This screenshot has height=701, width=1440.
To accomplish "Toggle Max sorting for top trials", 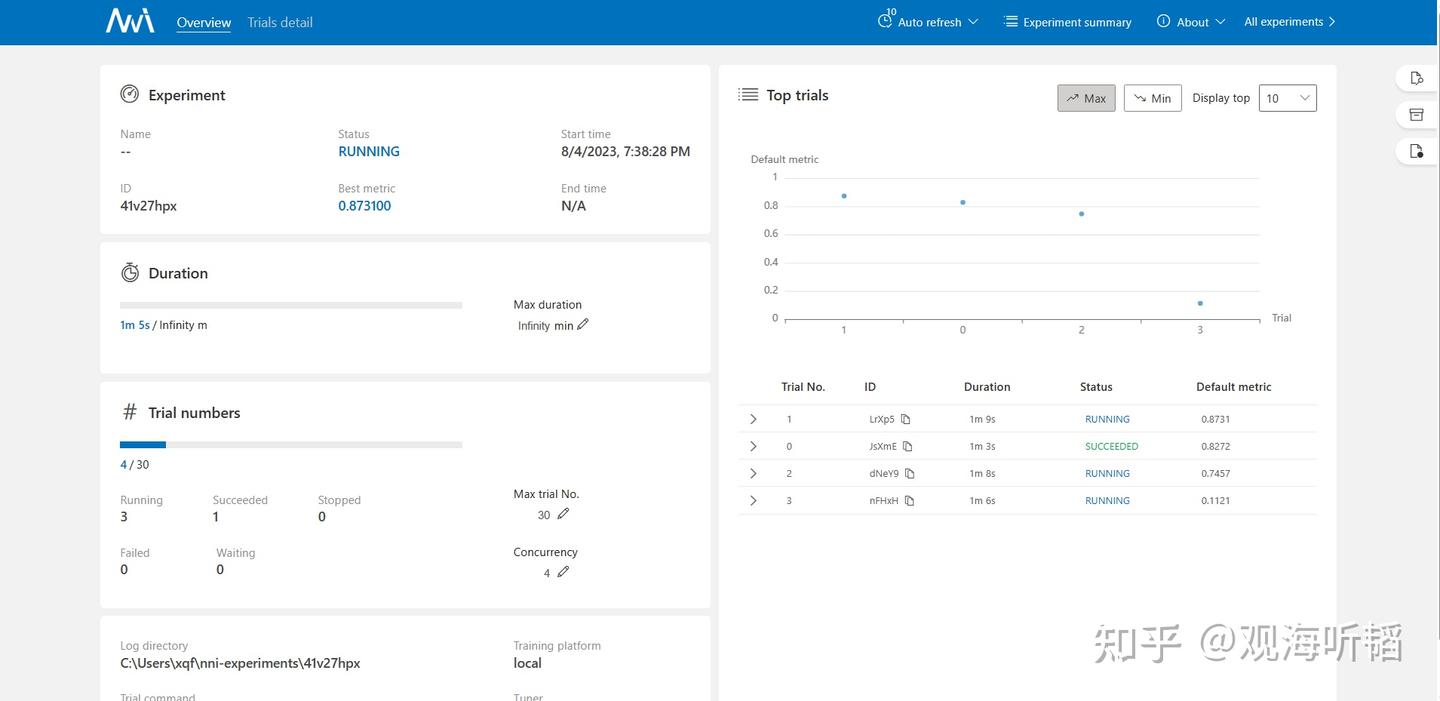I will click(1086, 98).
